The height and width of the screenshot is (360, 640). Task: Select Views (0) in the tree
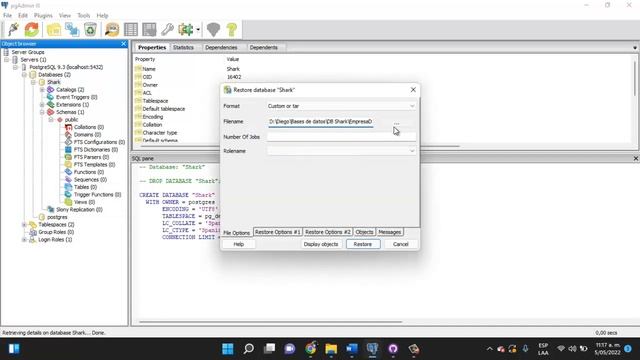[x=84, y=202]
